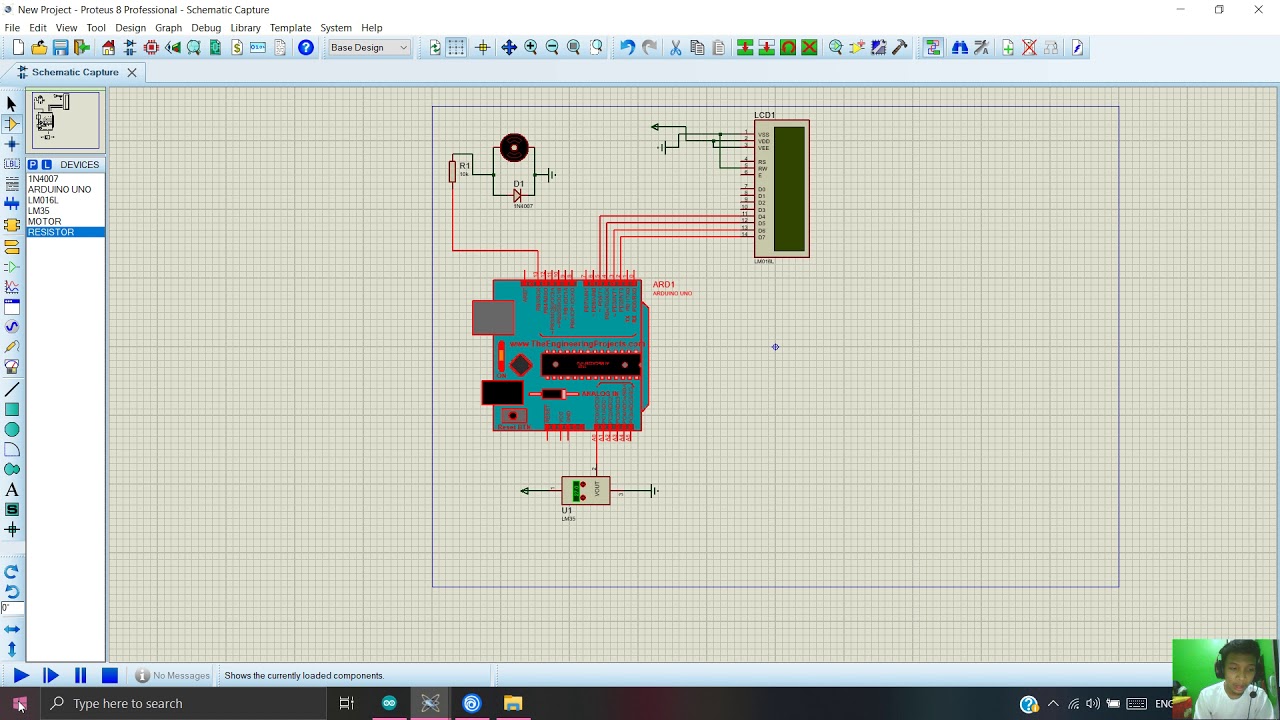Viewport: 1280px width, 720px height.
Task: Open the Base Design variant dropdown
Action: [x=369, y=48]
